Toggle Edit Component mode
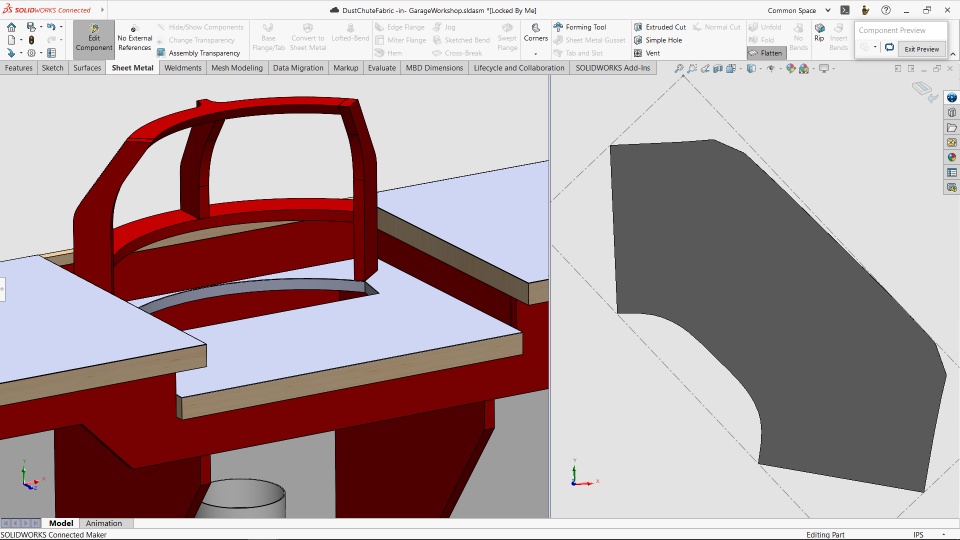 pos(94,37)
